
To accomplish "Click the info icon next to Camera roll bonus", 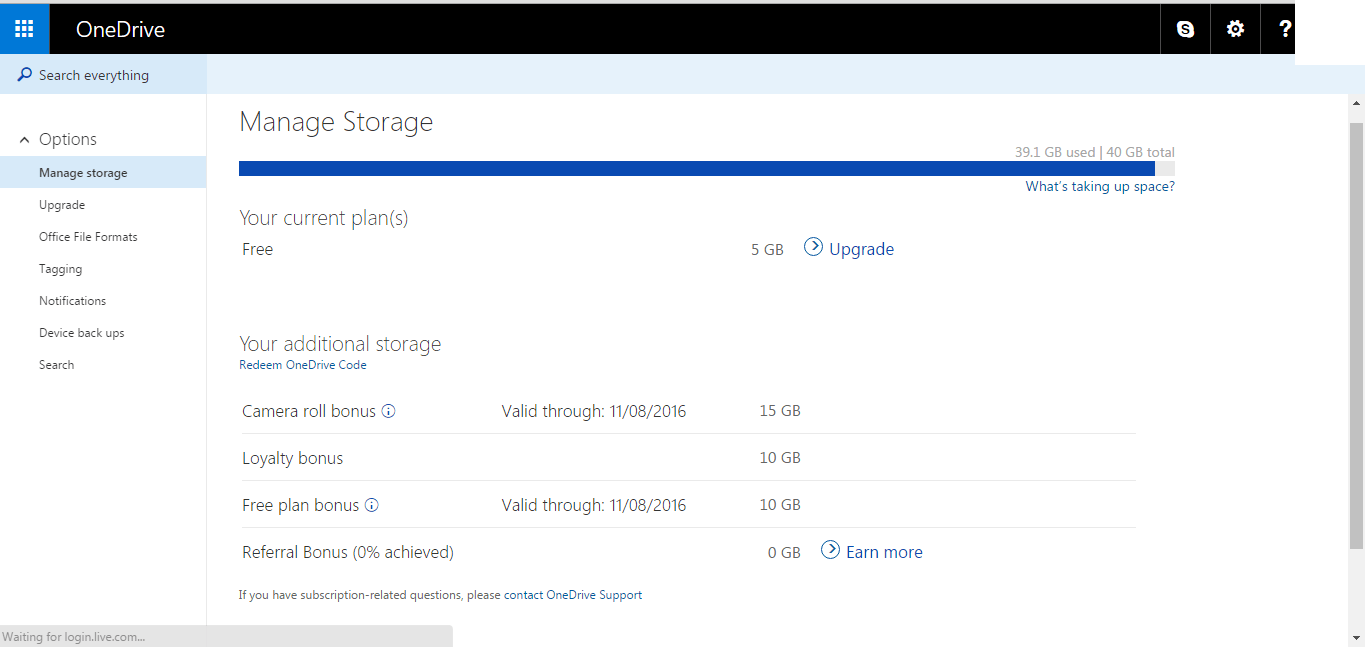I will (x=389, y=410).
